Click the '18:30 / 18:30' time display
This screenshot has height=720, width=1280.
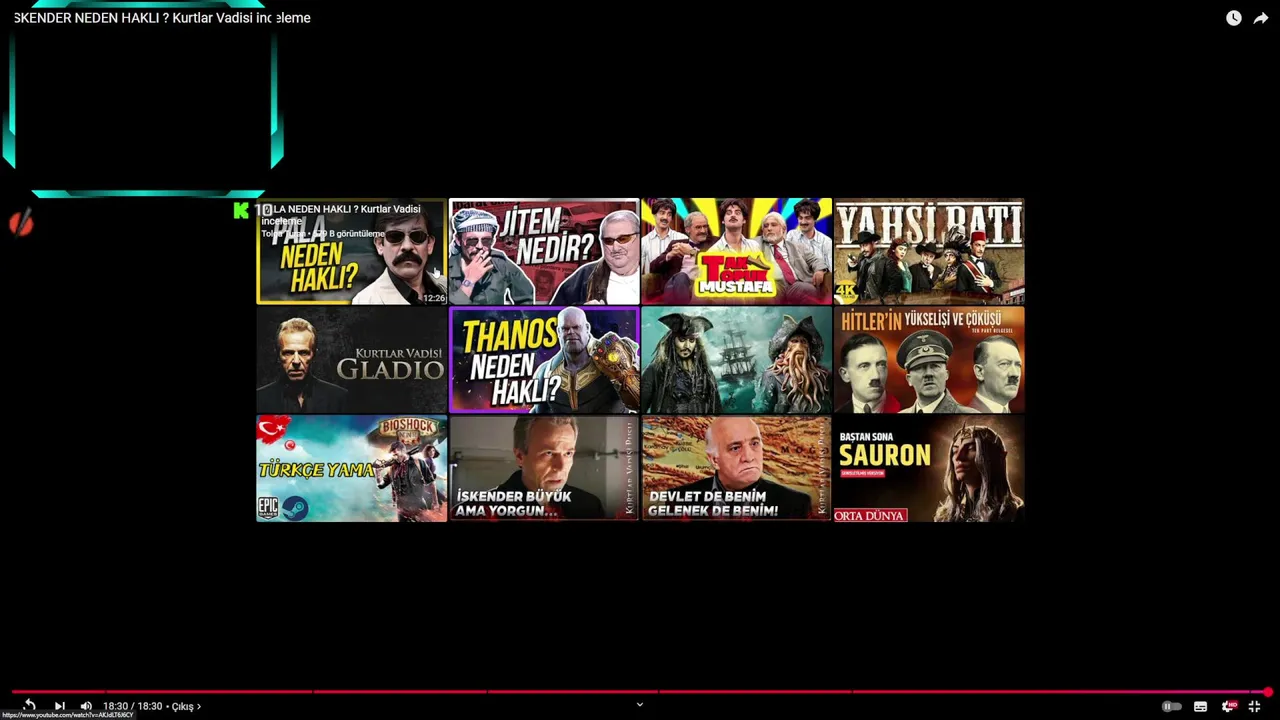click(x=132, y=706)
